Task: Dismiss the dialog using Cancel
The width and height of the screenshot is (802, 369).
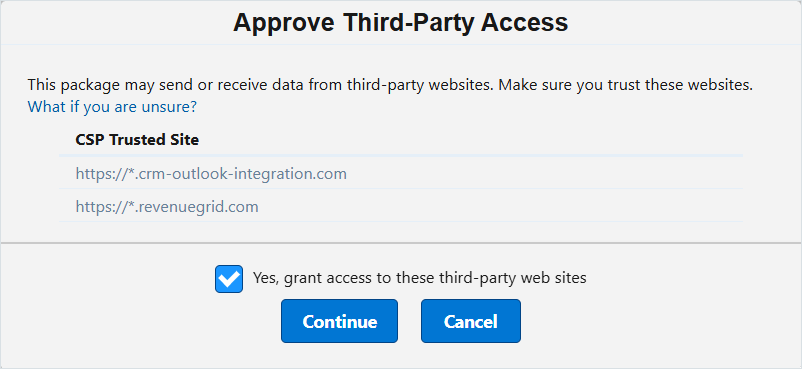Action: (x=471, y=321)
